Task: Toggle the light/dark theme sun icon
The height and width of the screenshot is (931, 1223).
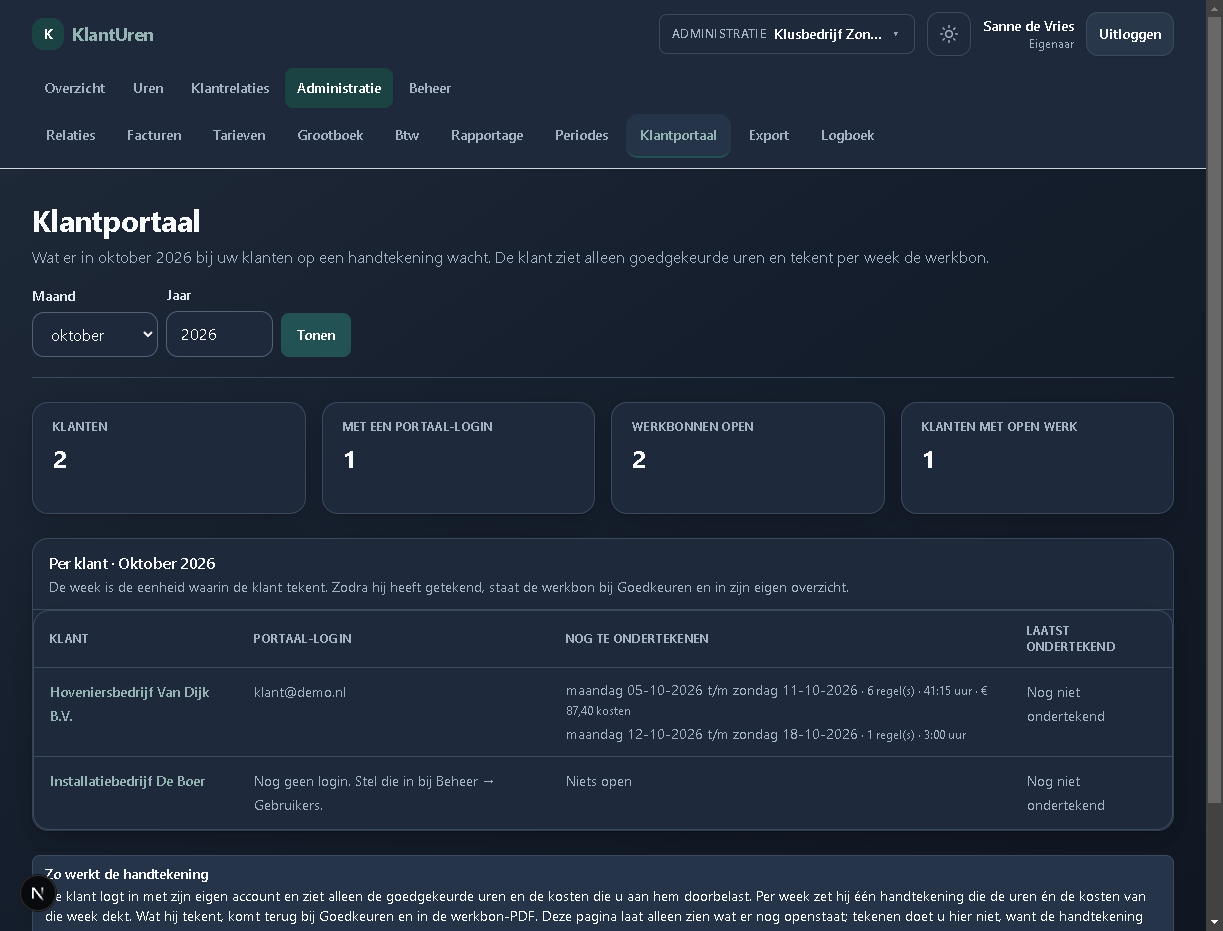Action: point(949,34)
